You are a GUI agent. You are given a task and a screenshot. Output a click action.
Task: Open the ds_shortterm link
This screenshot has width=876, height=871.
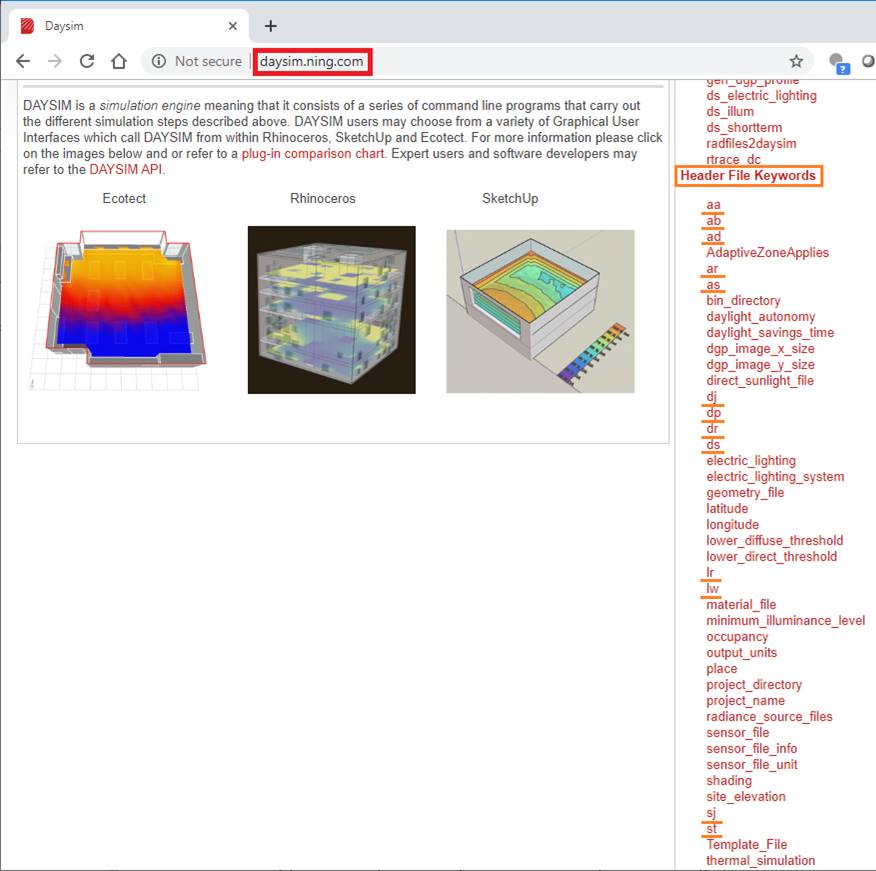coord(744,127)
